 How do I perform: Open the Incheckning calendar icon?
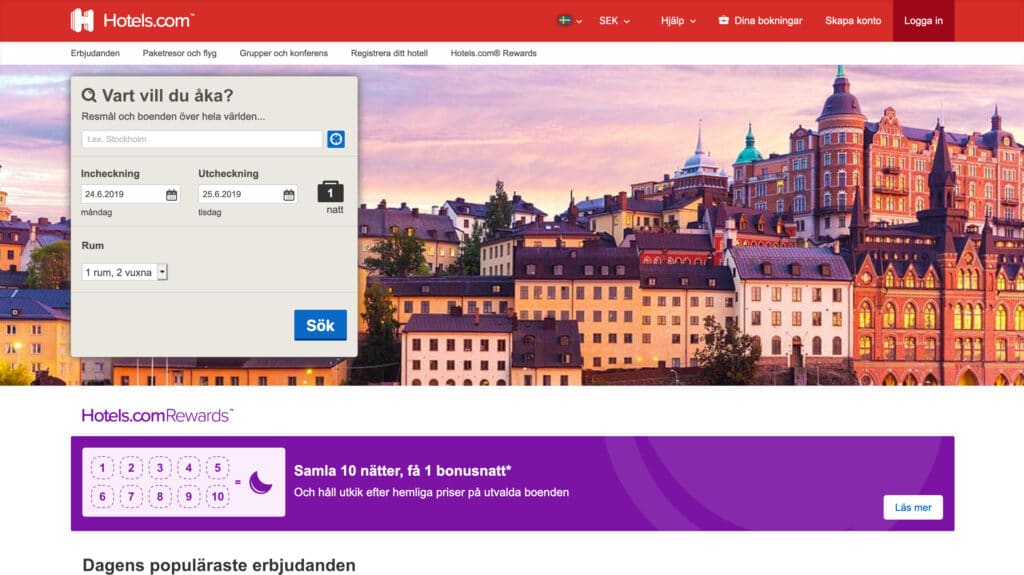pyautogui.click(x=171, y=195)
